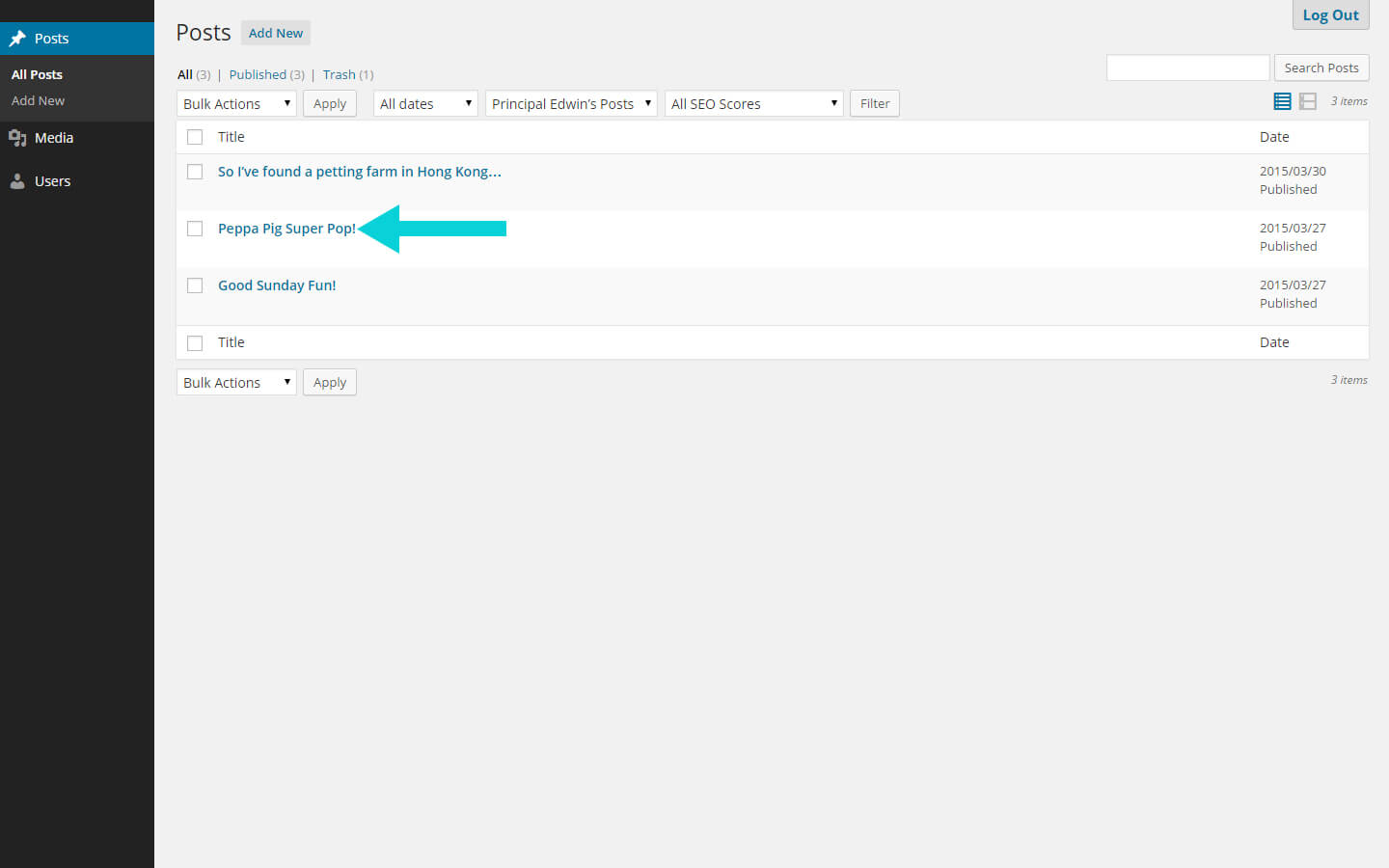Click the Filter button

(875, 103)
